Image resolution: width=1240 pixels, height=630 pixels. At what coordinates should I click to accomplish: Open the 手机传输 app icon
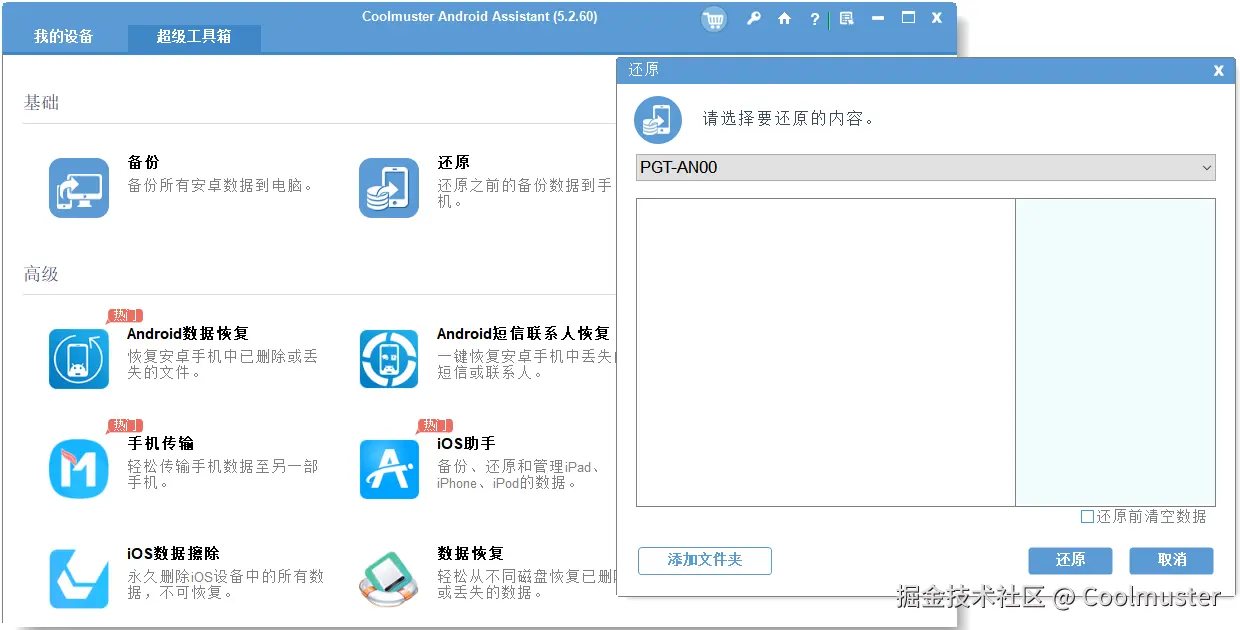pos(79,468)
